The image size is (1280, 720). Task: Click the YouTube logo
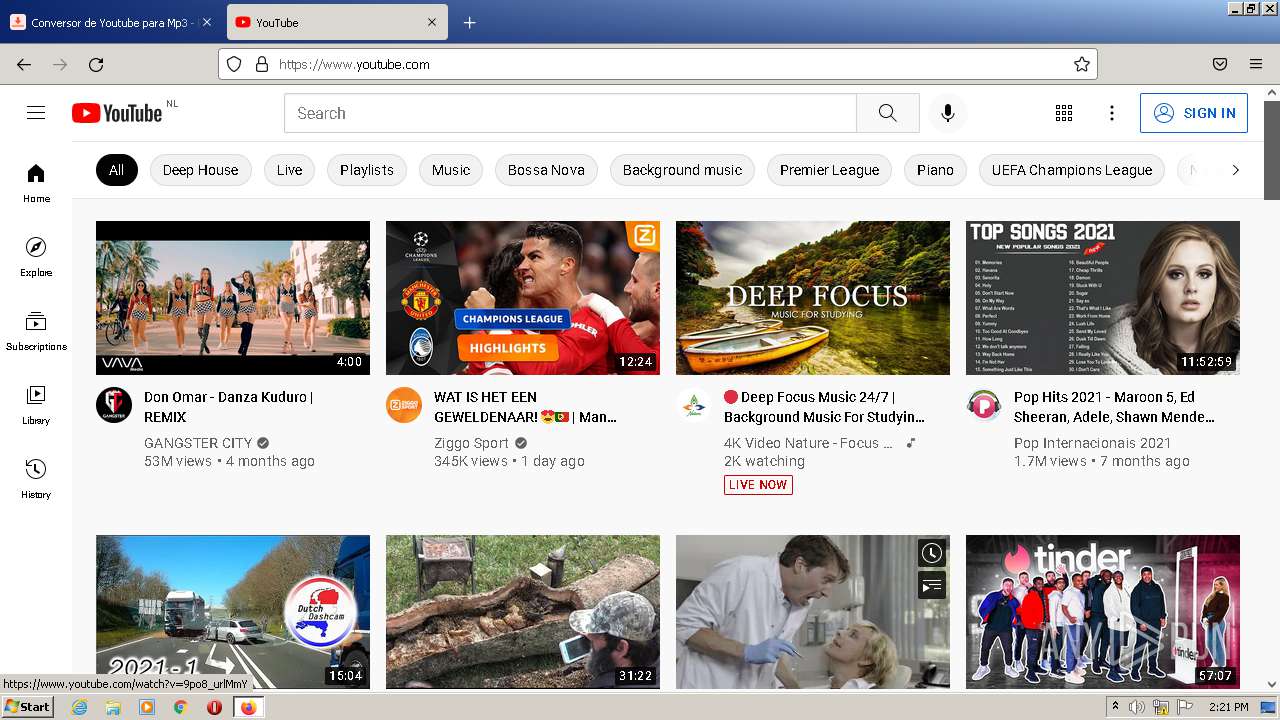point(117,113)
